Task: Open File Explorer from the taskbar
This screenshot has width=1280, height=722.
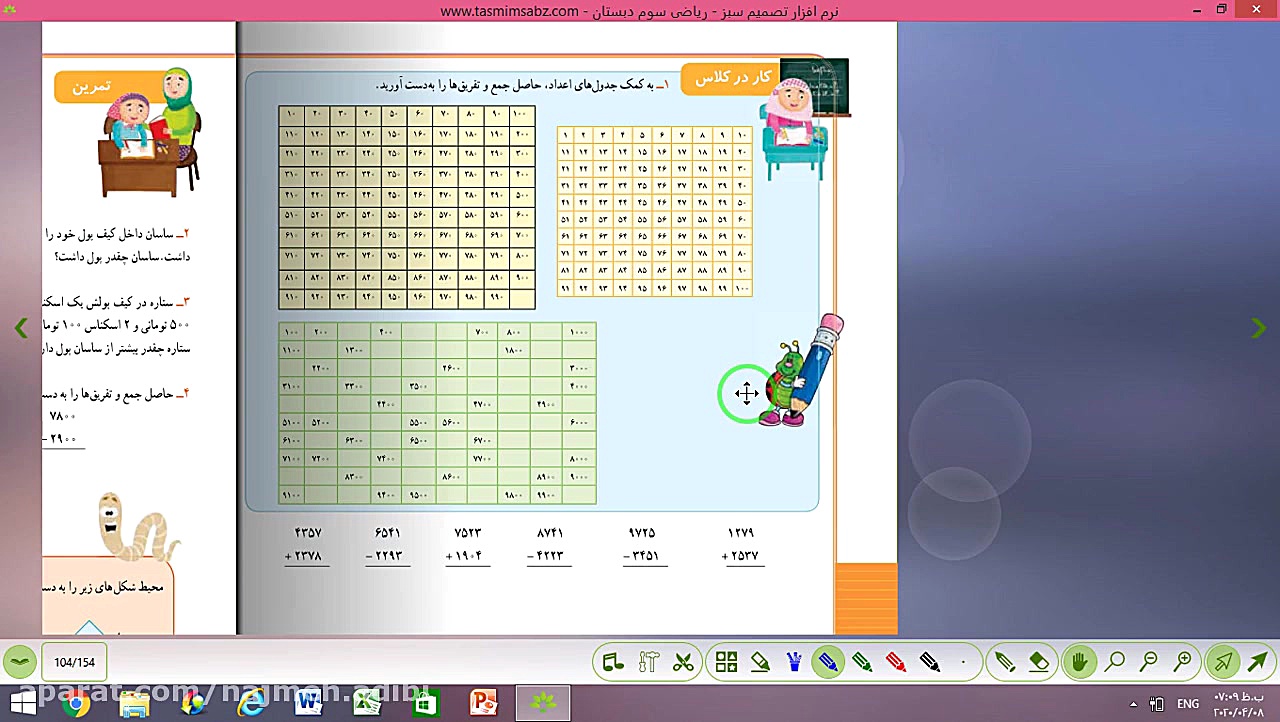Action: point(134,704)
